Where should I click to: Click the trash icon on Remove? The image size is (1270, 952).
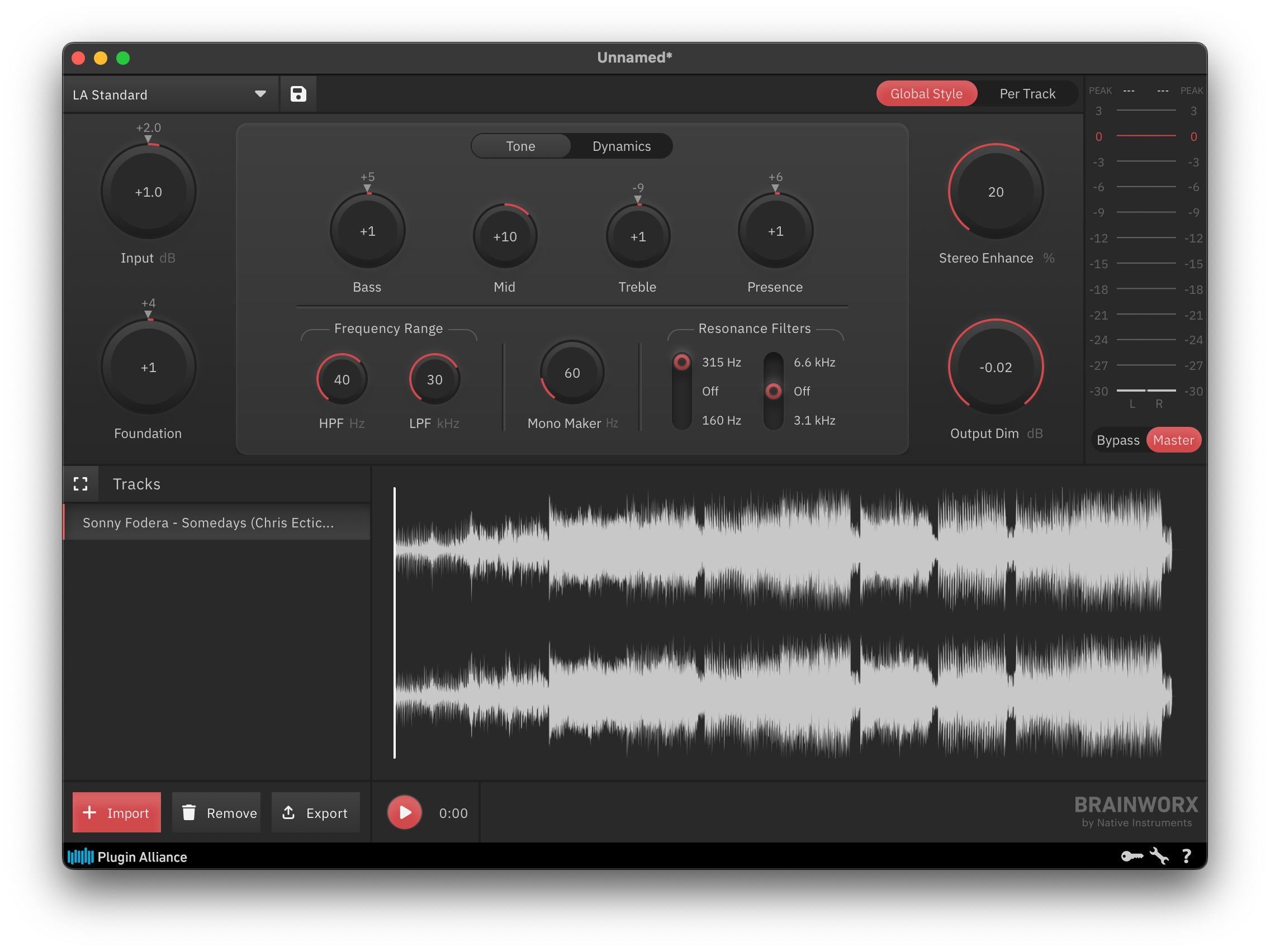tap(189, 812)
